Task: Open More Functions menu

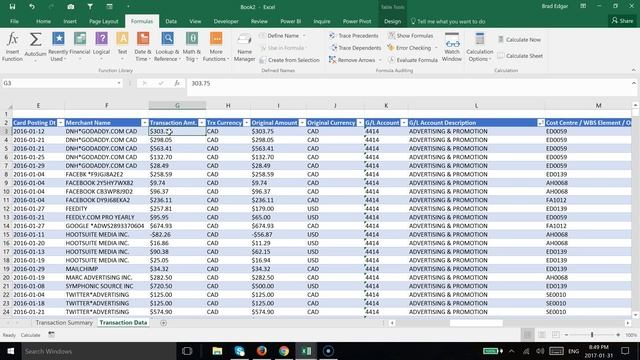Action: pyautogui.click(x=216, y=47)
